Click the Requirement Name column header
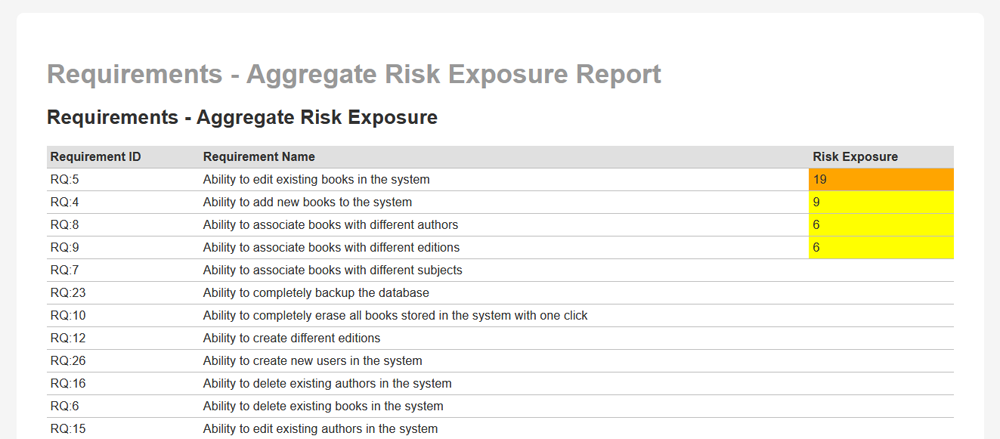The width and height of the screenshot is (1000, 439). tap(259, 157)
